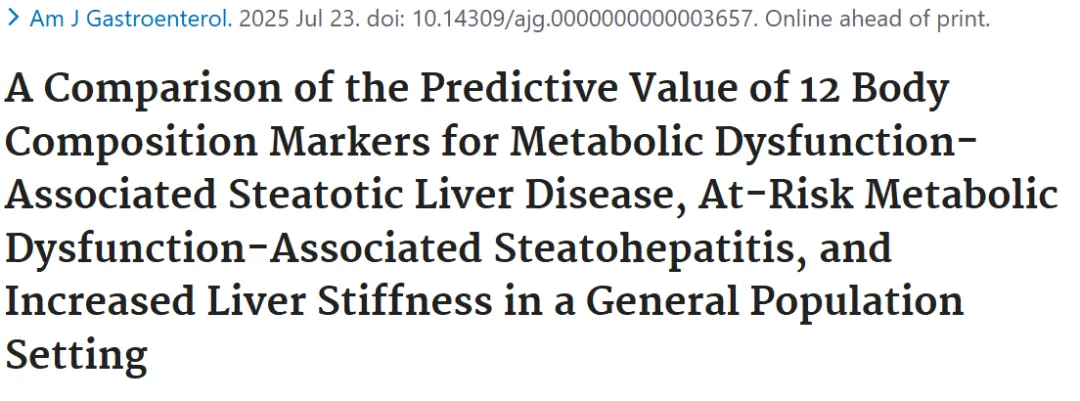Viewport: 1080px width, 401px height.
Task: Click "Associated" starting the third title line
Action: click(110, 195)
